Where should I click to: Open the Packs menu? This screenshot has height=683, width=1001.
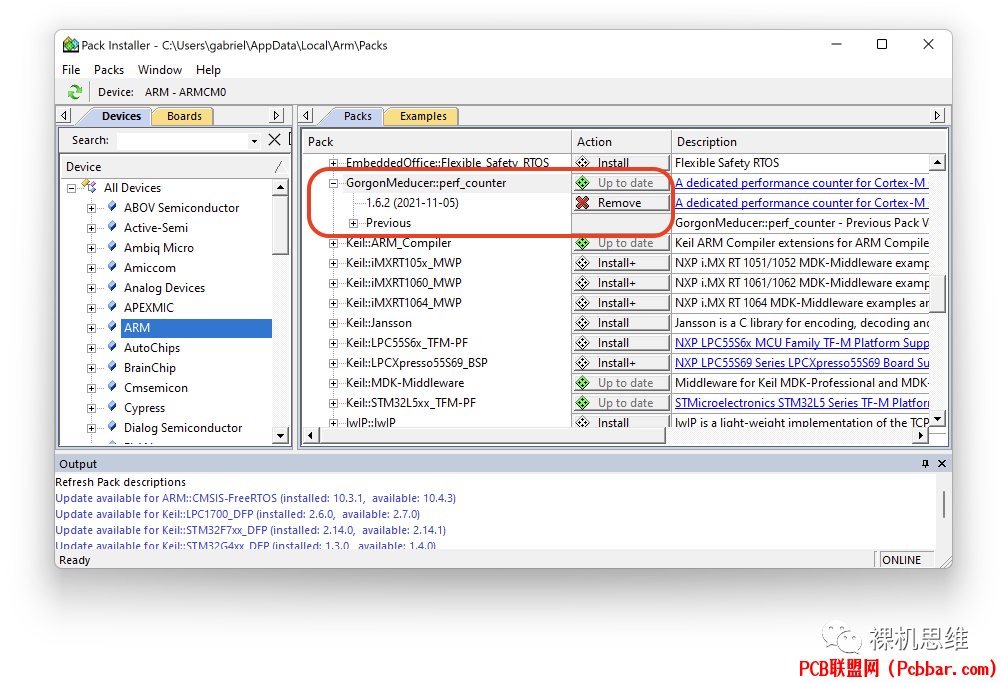click(x=109, y=70)
